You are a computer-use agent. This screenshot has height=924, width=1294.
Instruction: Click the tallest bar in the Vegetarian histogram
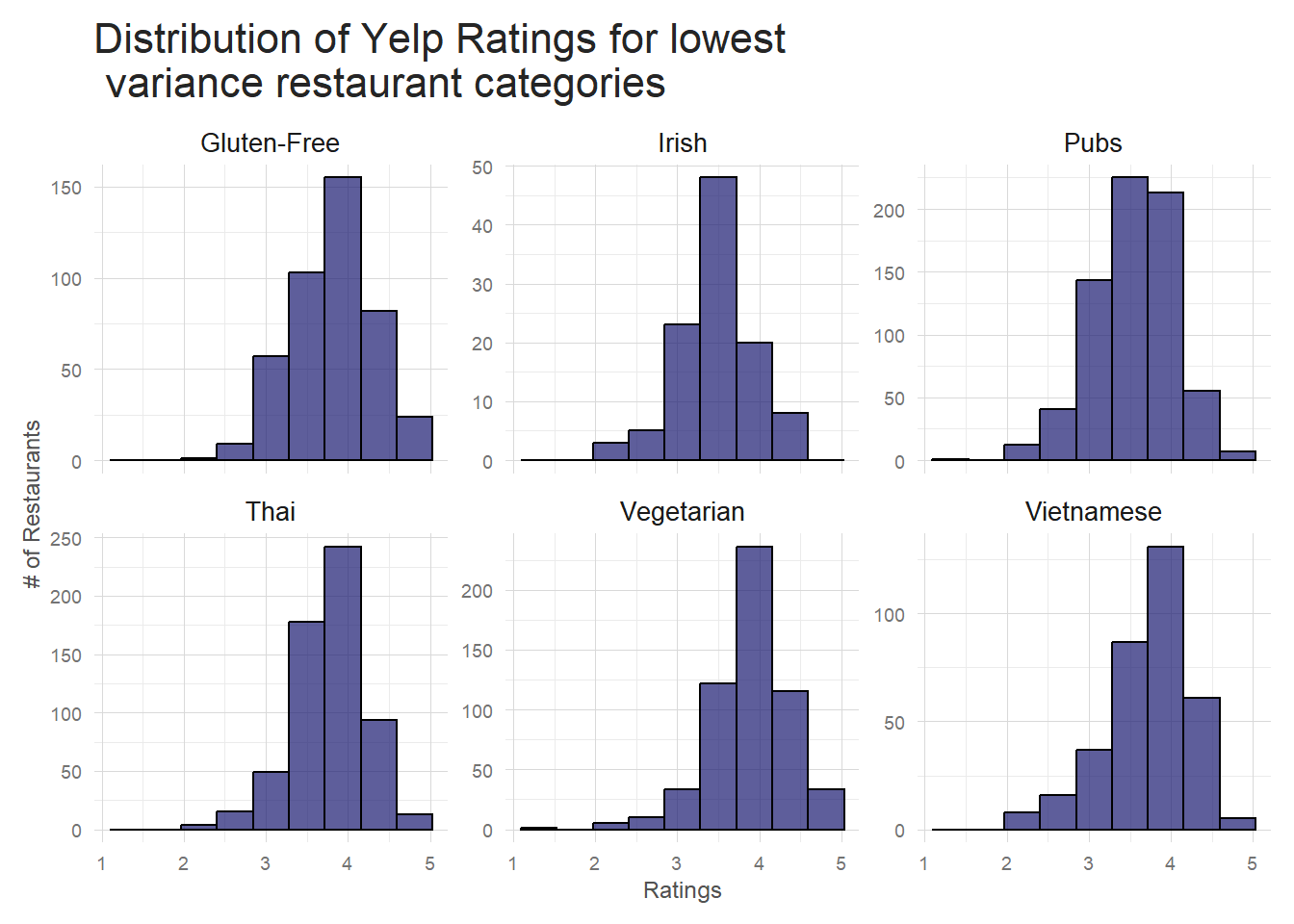pos(754,688)
